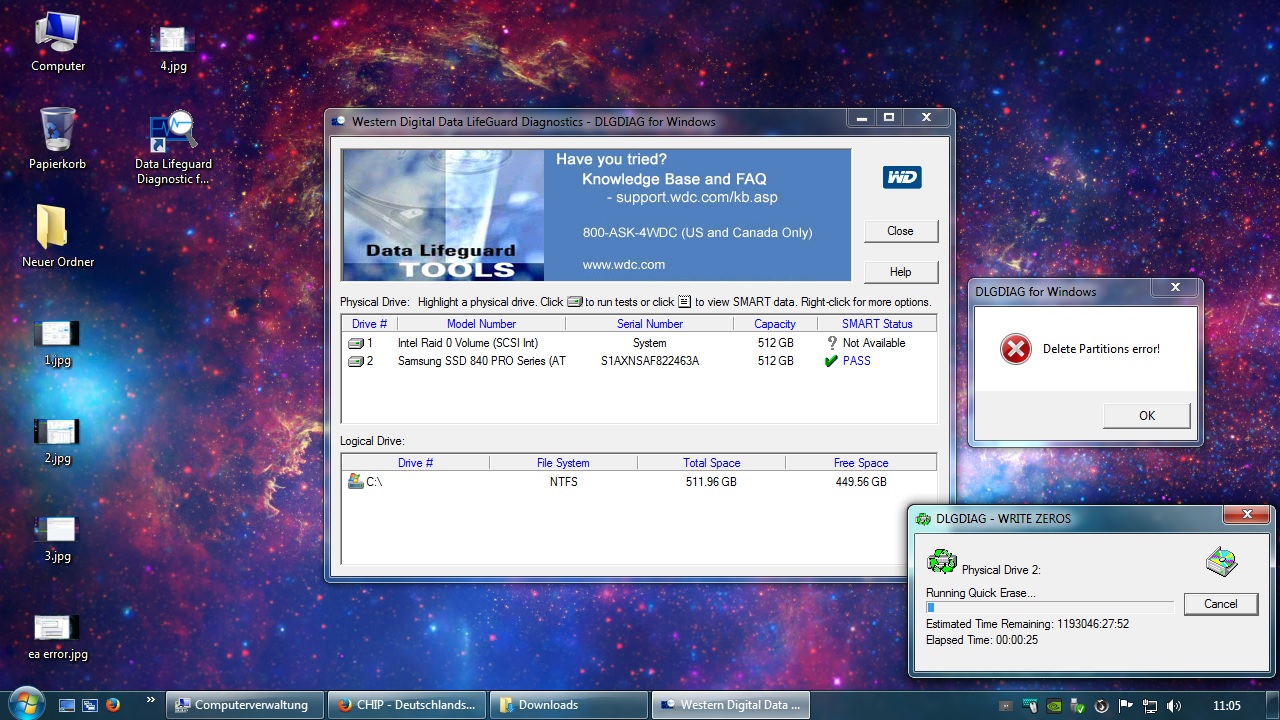The width and height of the screenshot is (1280, 720).
Task: Select Samsung SSD 840 PRO Series text
Action: pyautogui.click(x=482, y=361)
